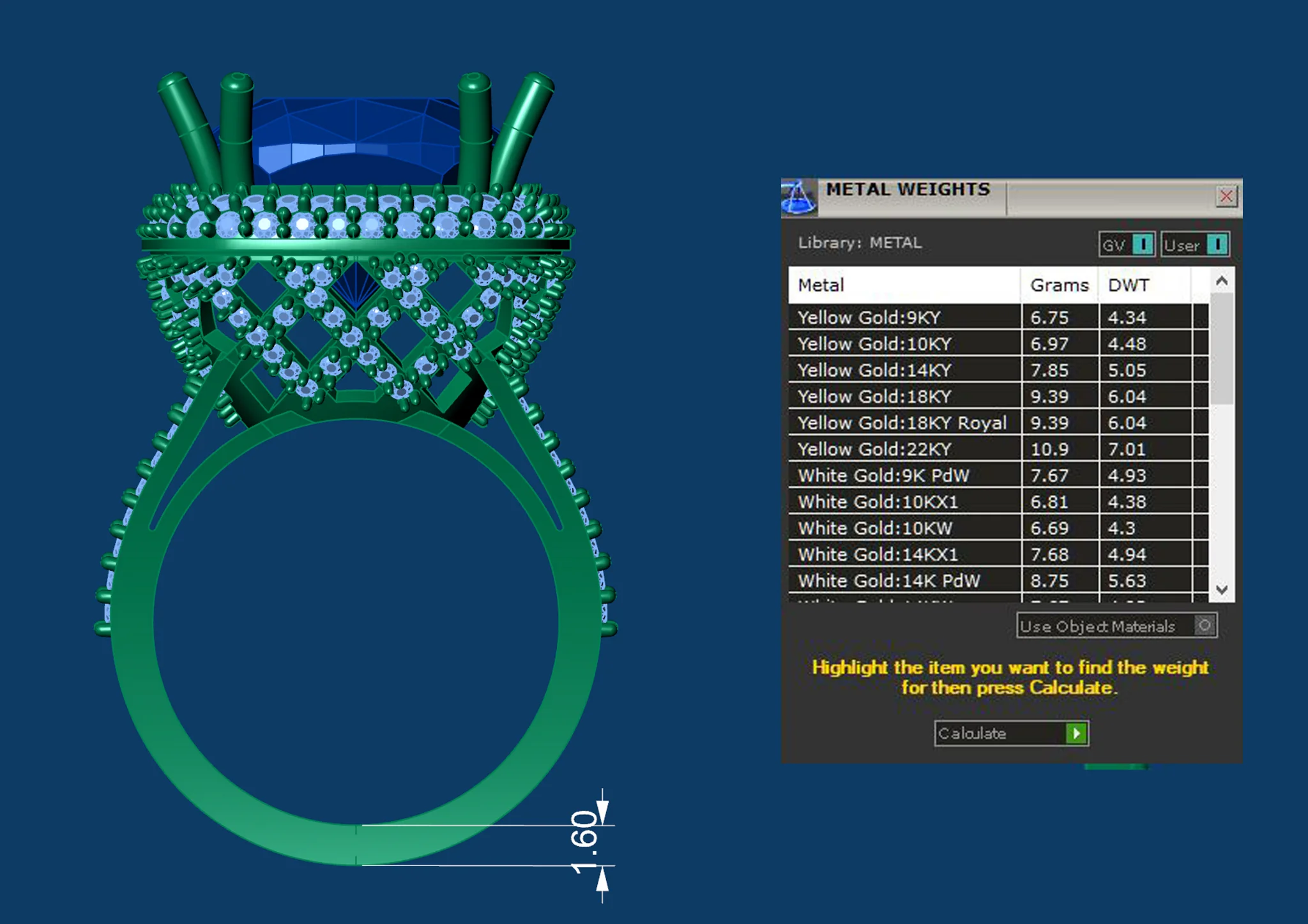1308x924 pixels.
Task: Toggle the User library switch
Action: (x=1195, y=245)
